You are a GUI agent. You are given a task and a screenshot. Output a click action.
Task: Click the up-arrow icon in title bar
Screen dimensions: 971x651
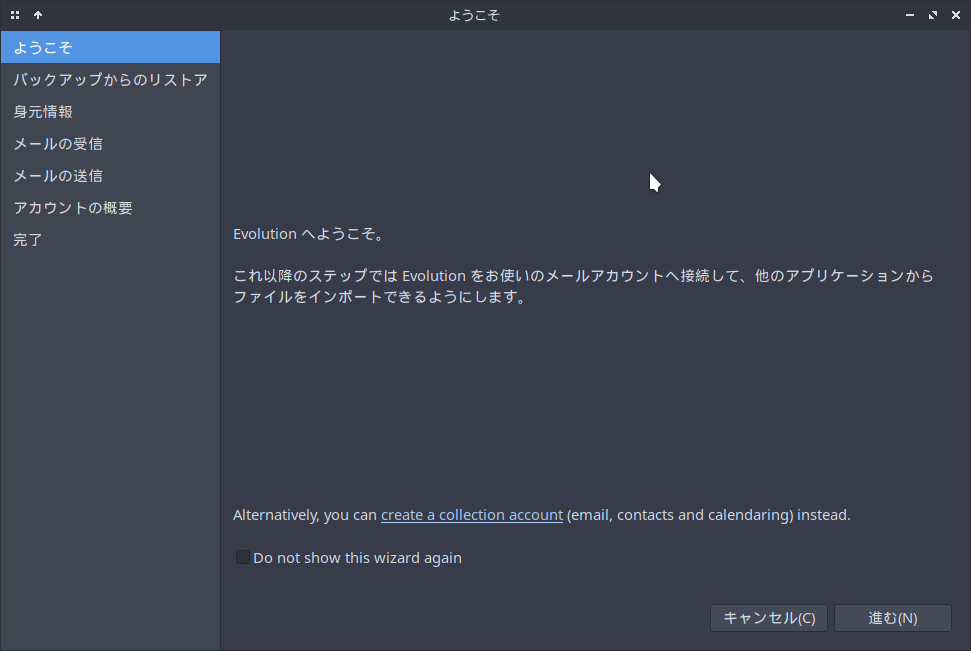[x=38, y=15]
